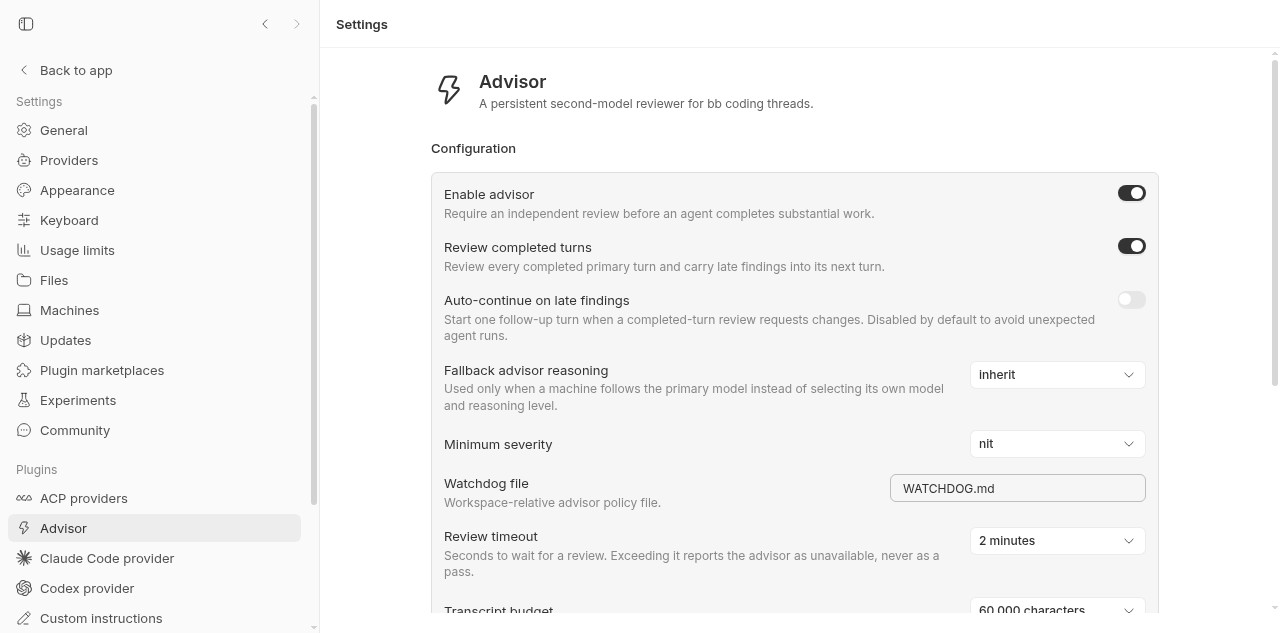Open Keyboard settings page

[154, 220]
